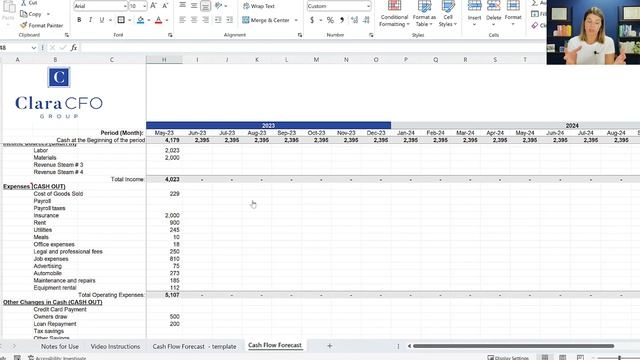This screenshot has width=640, height=360.
Task: Apply font color with the red A icon
Action: click(x=159, y=20)
